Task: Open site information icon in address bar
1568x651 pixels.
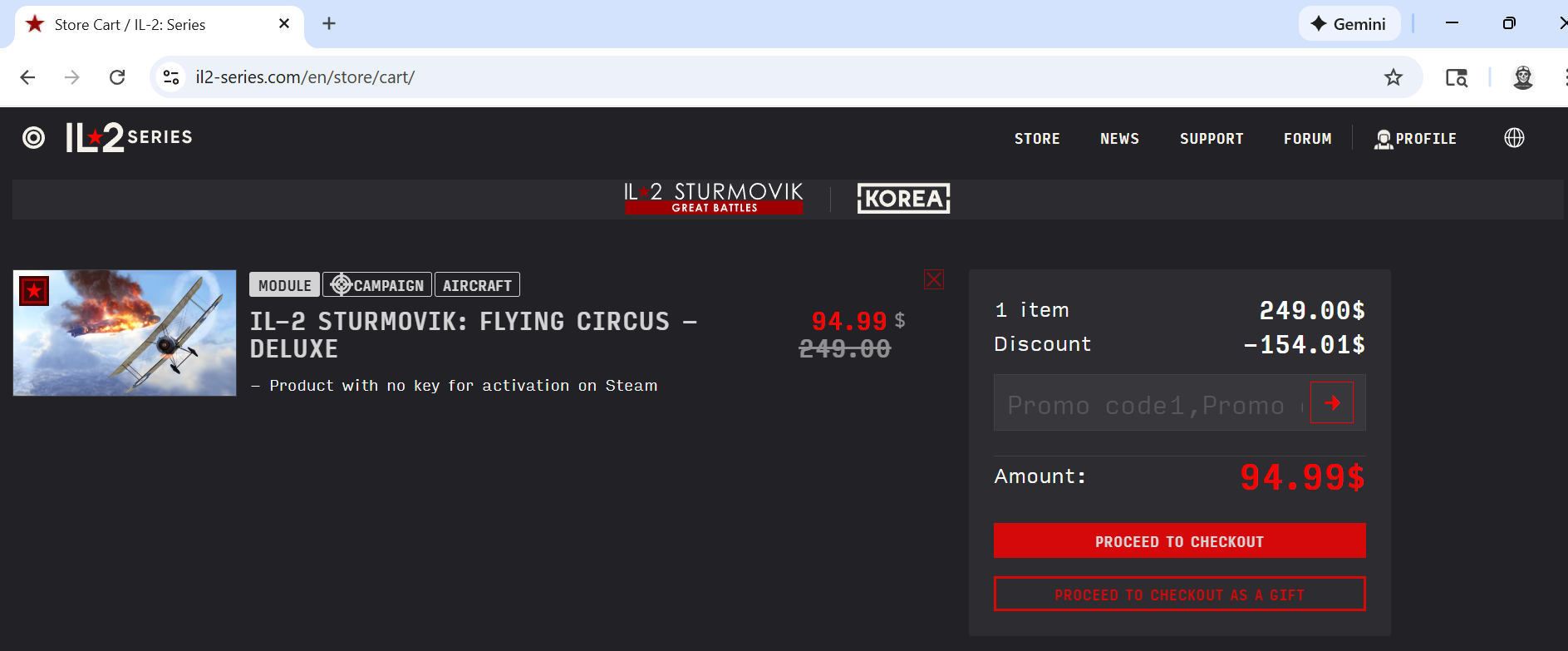Action: tap(171, 77)
